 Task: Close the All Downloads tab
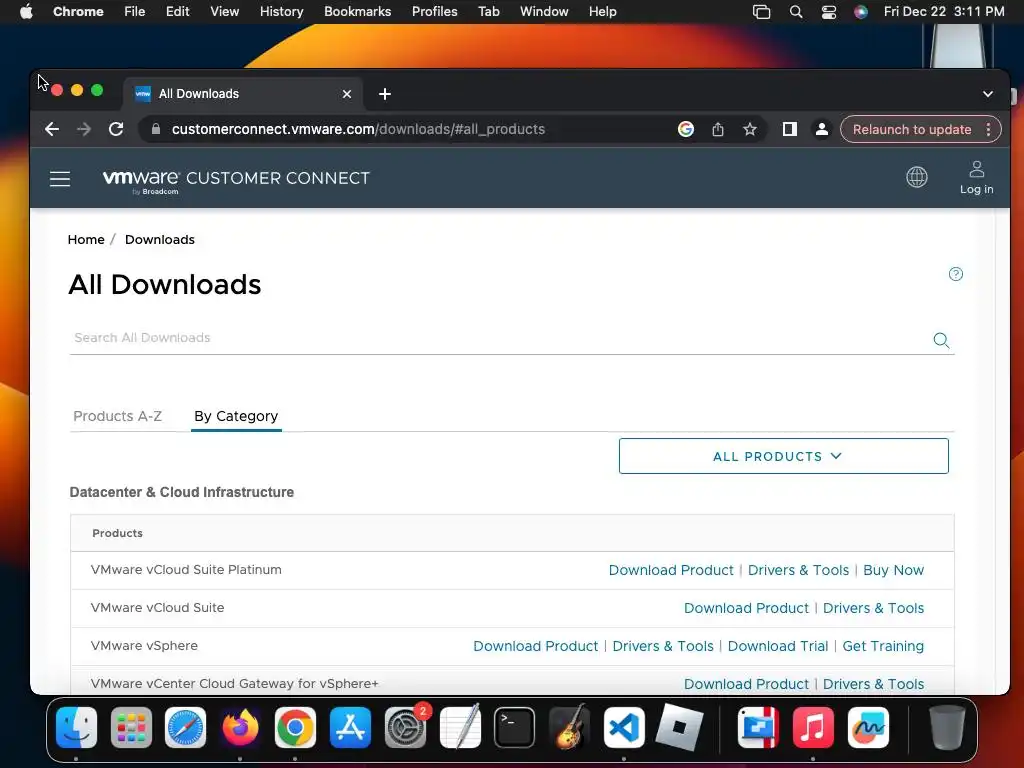tap(347, 94)
